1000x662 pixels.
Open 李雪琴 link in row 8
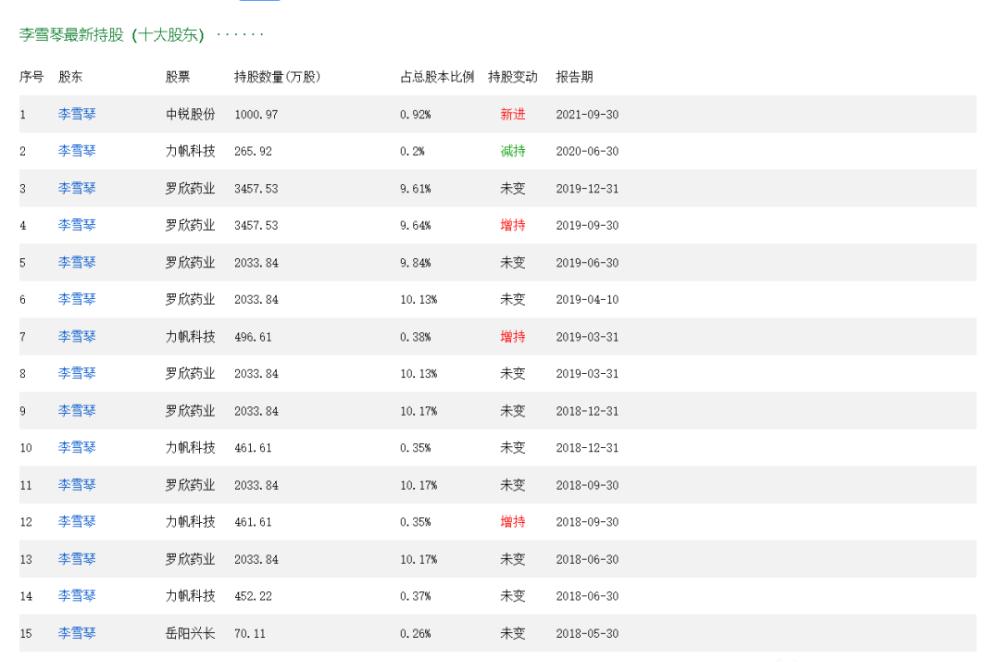pos(77,374)
